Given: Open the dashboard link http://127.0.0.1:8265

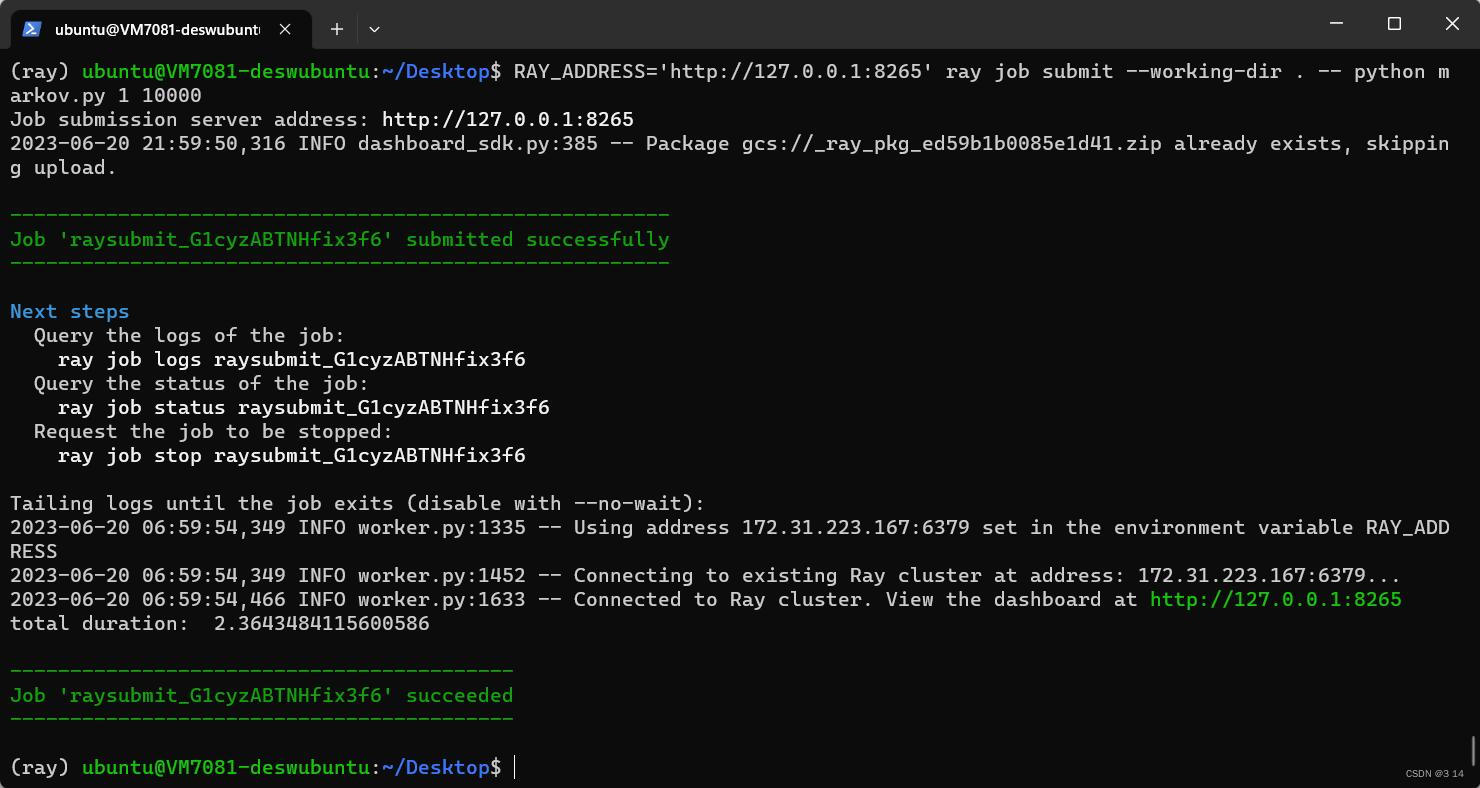Looking at the screenshot, I should [1275, 599].
